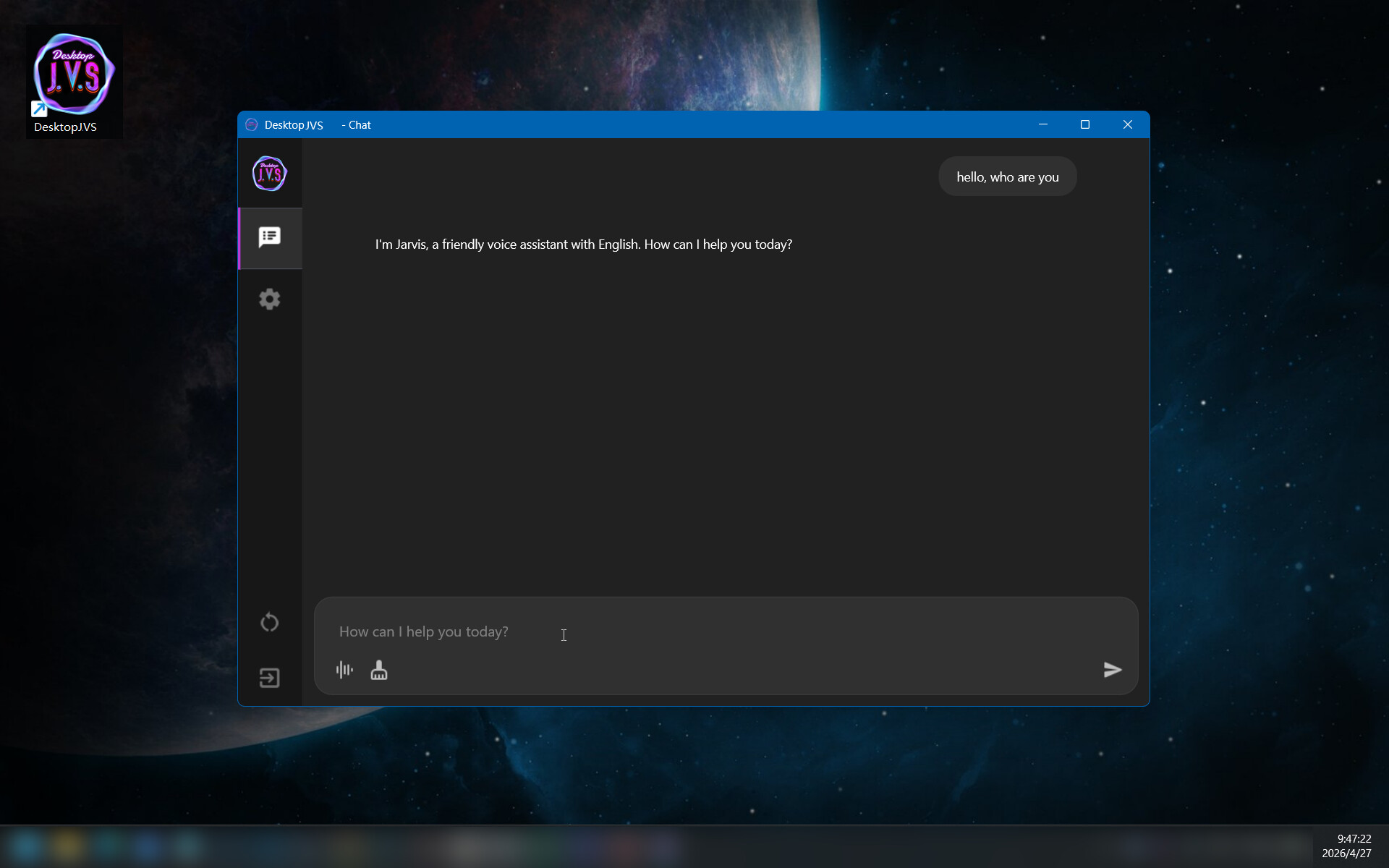The height and width of the screenshot is (868, 1389).
Task: Click the refresh circular arrow icon
Action: click(x=270, y=622)
